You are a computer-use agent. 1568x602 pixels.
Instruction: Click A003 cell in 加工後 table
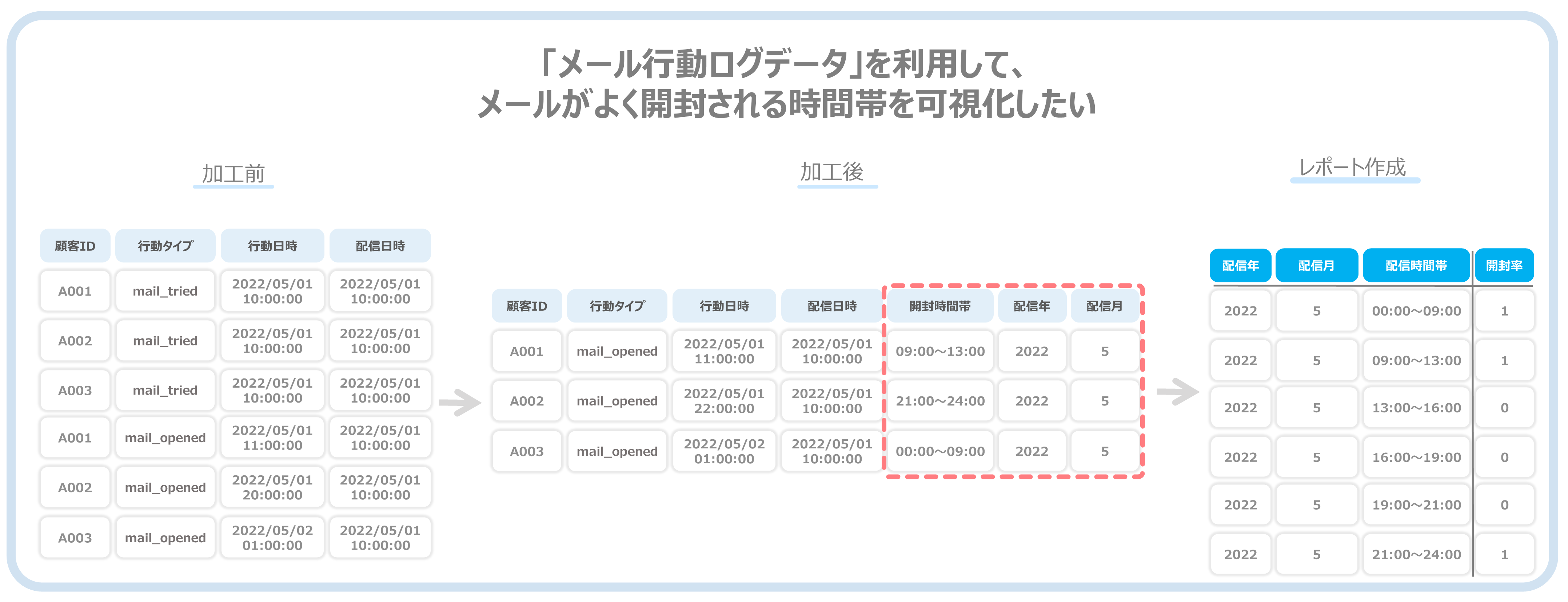click(x=527, y=451)
